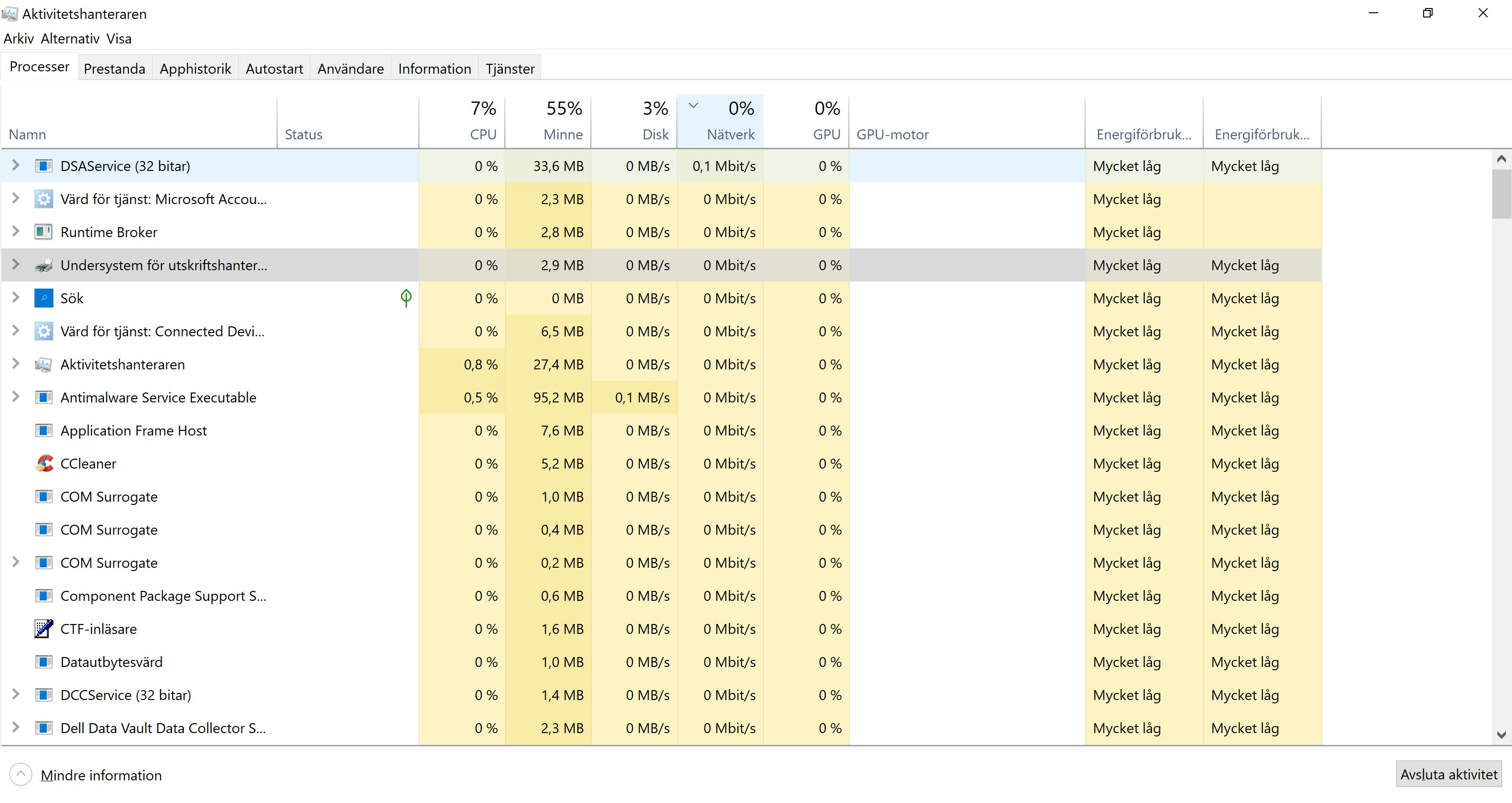This screenshot has width=1512, height=803.
Task: Click the 95,2 MB memory value
Action: 558,397
